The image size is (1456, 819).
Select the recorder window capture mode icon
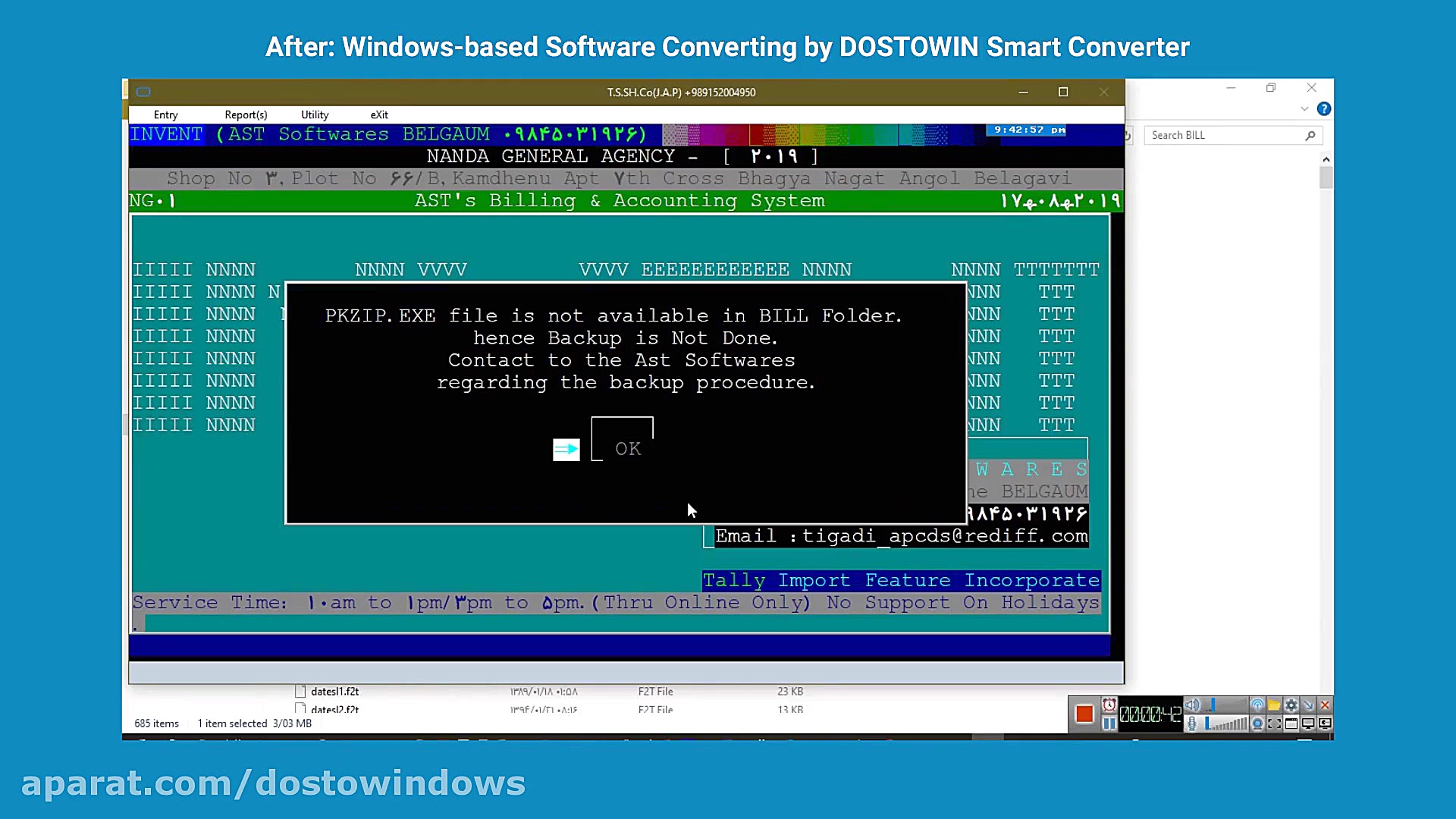click(1291, 723)
